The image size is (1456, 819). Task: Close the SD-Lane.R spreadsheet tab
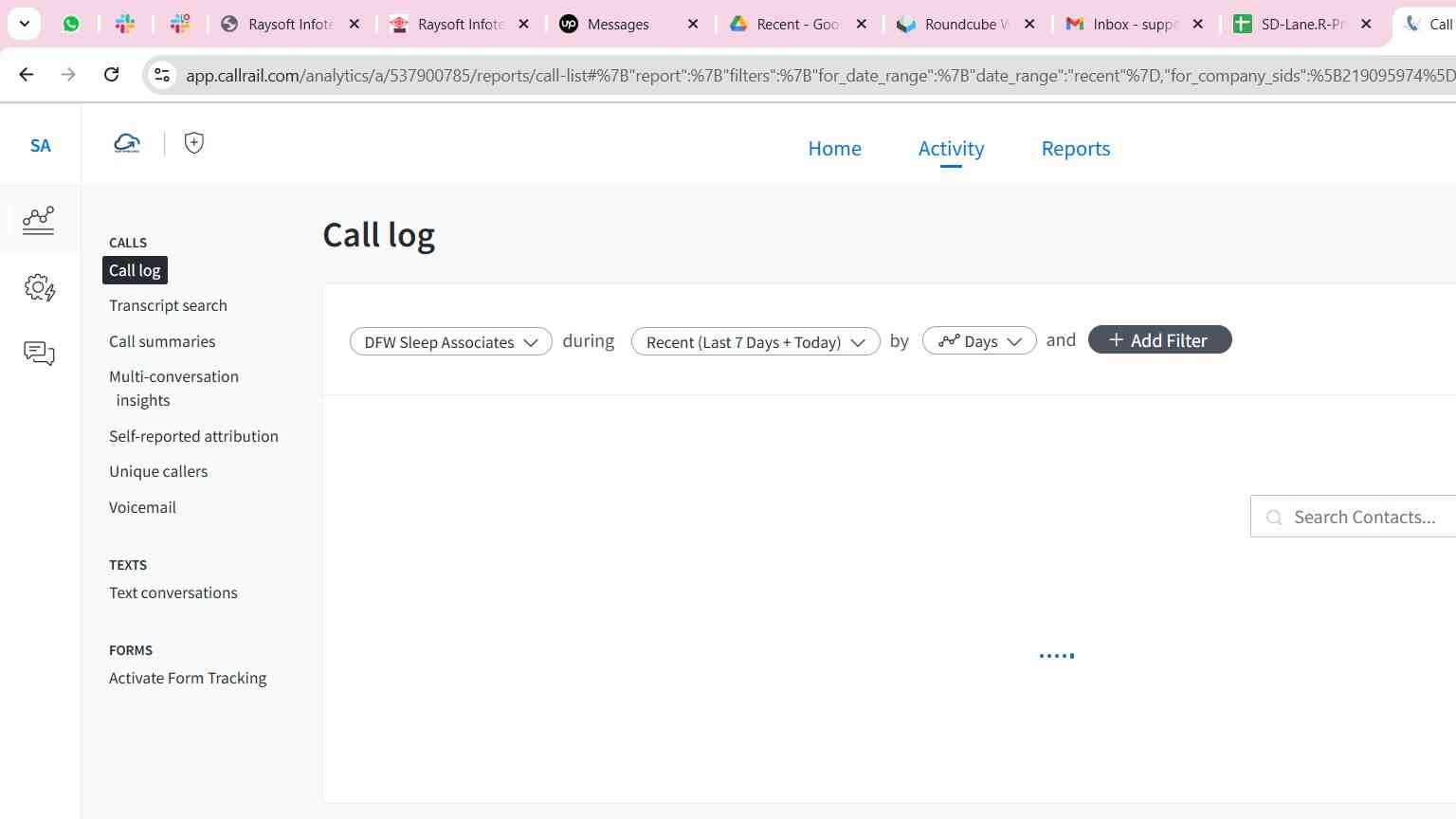1366,24
